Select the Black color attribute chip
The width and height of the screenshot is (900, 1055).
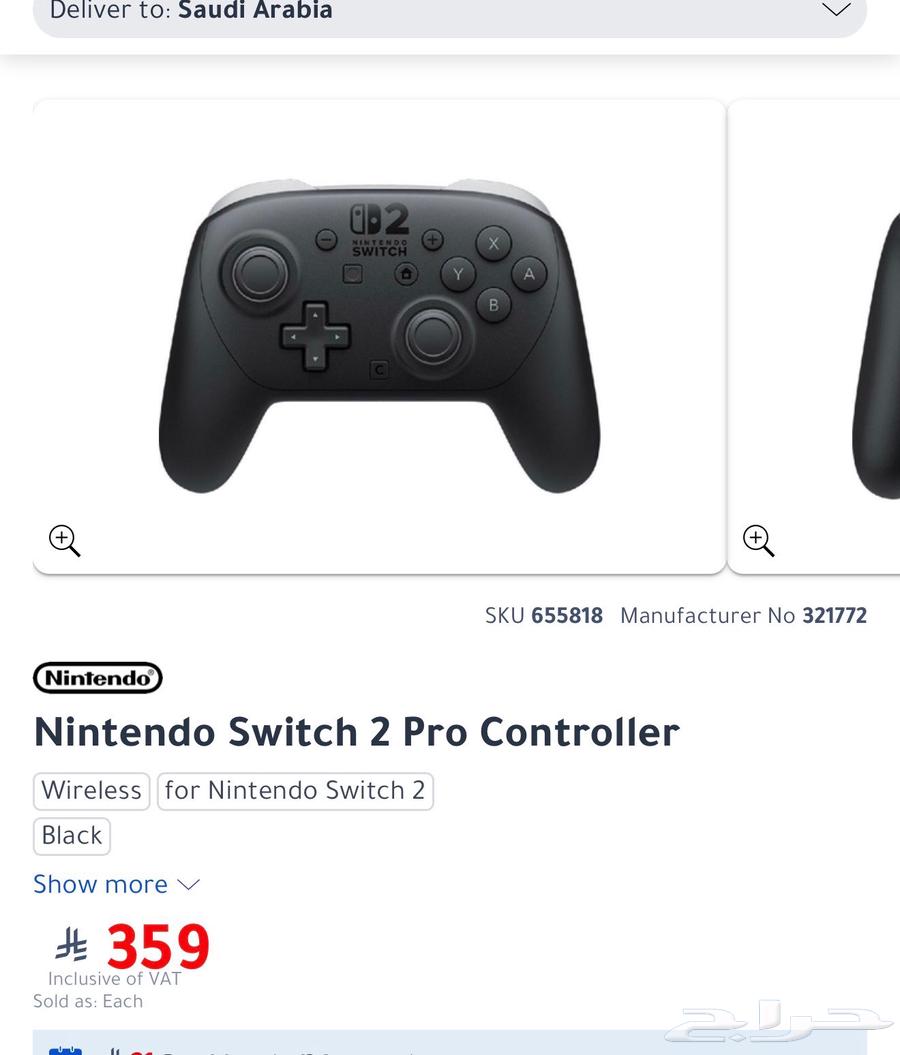pyautogui.click(x=71, y=835)
